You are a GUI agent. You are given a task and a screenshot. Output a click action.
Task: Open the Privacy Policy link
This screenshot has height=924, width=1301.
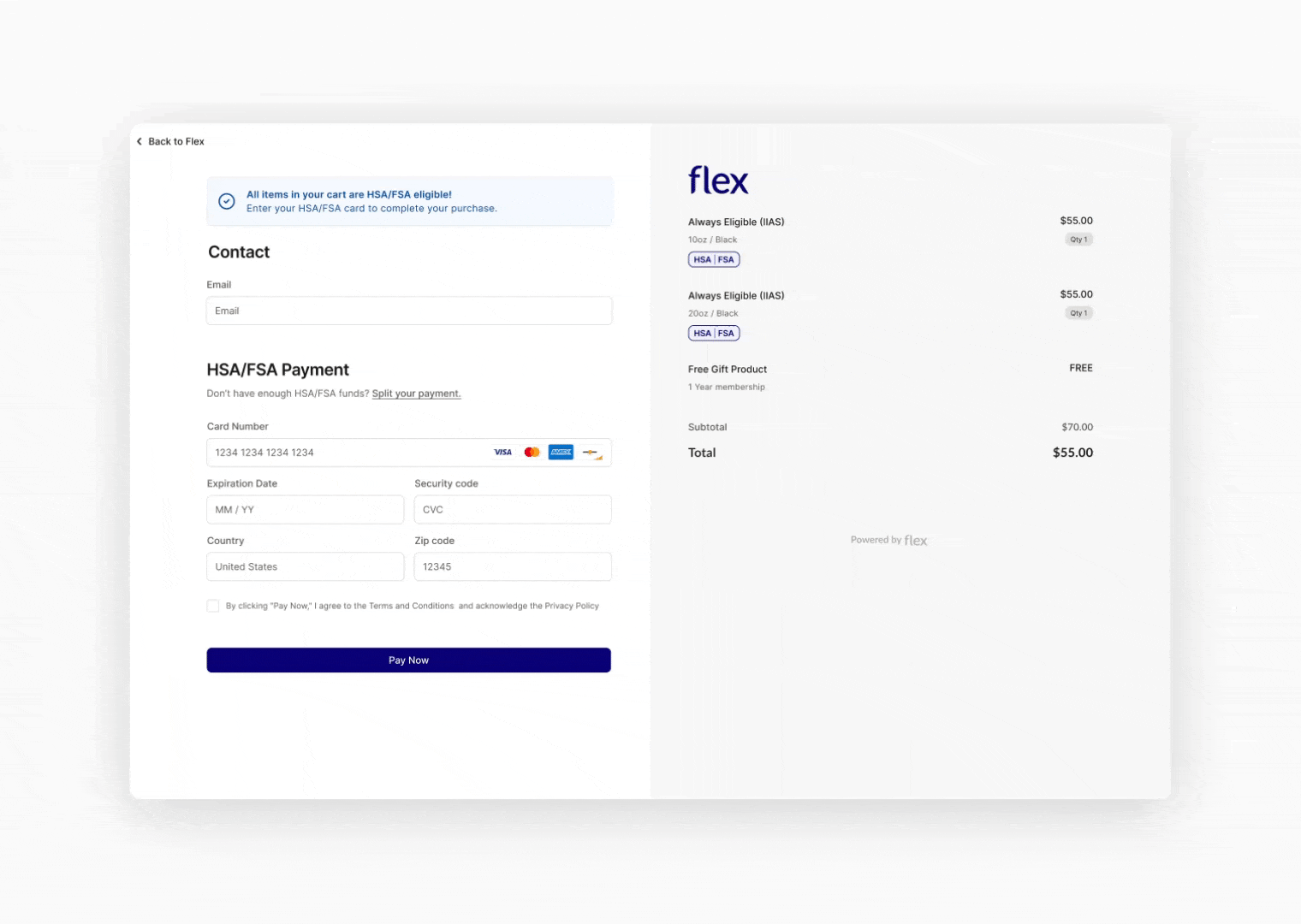[x=572, y=606]
